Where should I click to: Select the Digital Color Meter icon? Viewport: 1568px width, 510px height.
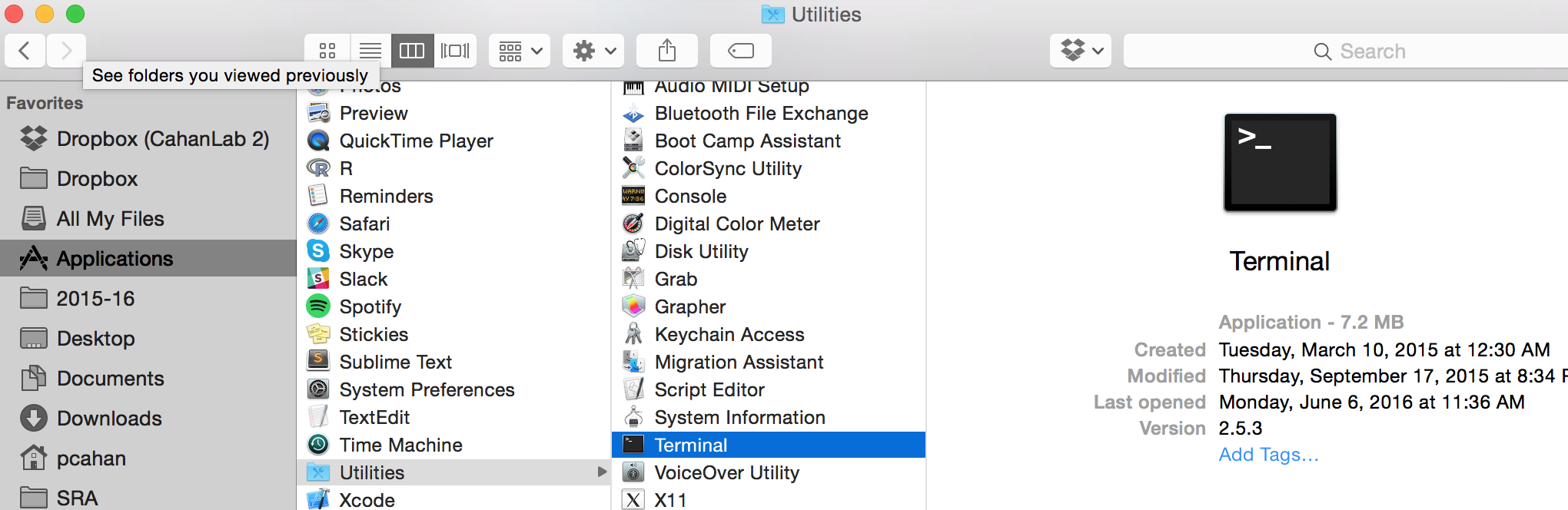pos(633,224)
